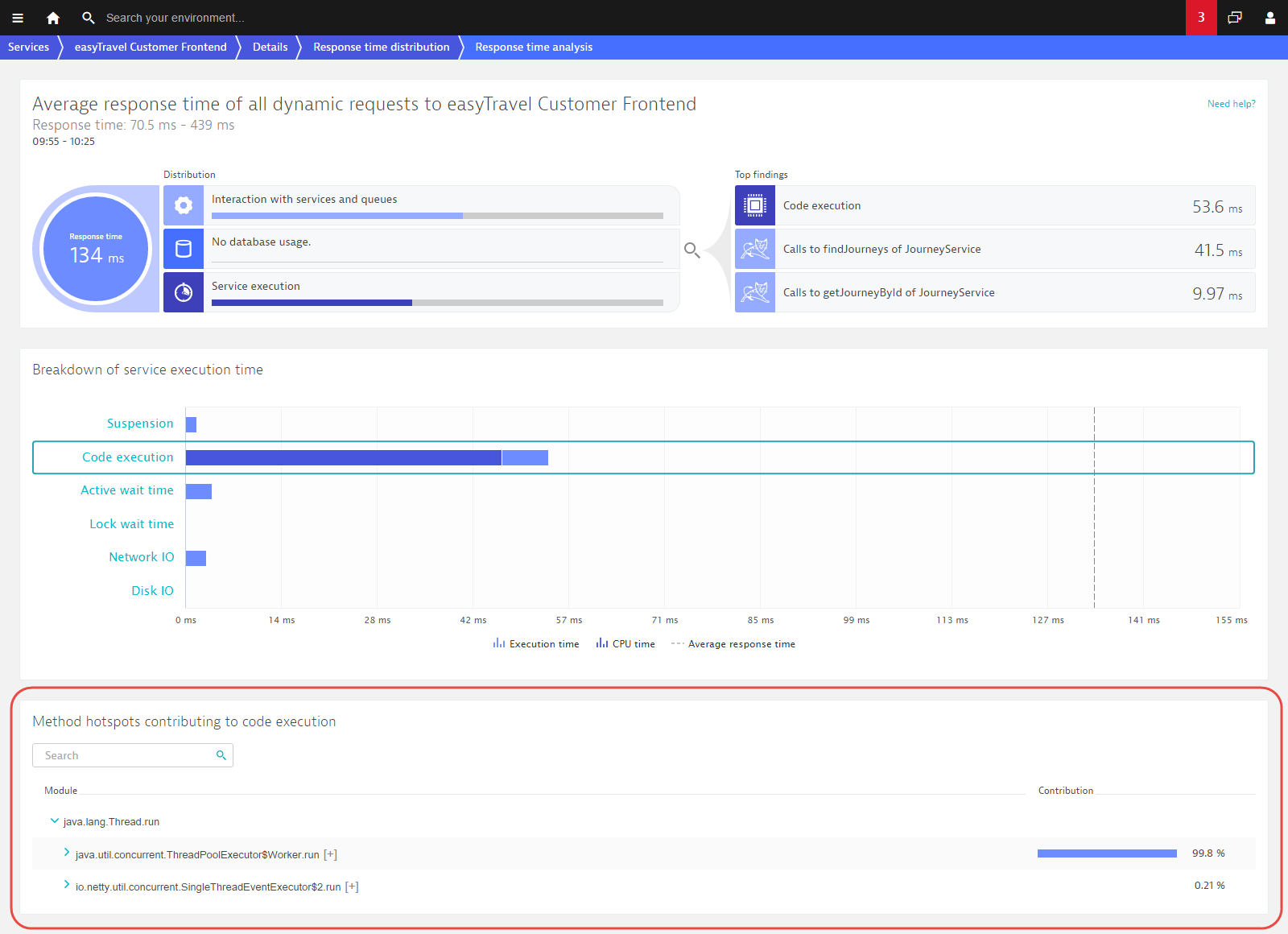Select Interaction with services and queues row
1288x934 pixels.
(422, 205)
